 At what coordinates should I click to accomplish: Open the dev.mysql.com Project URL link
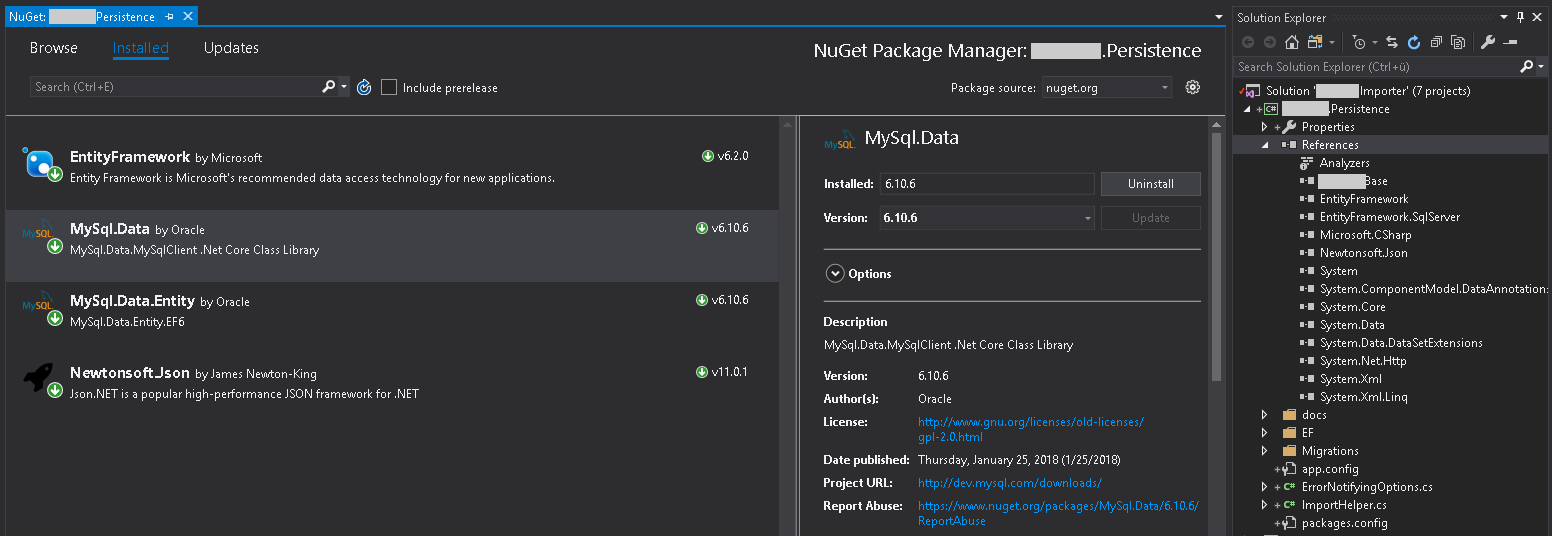point(1009,483)
